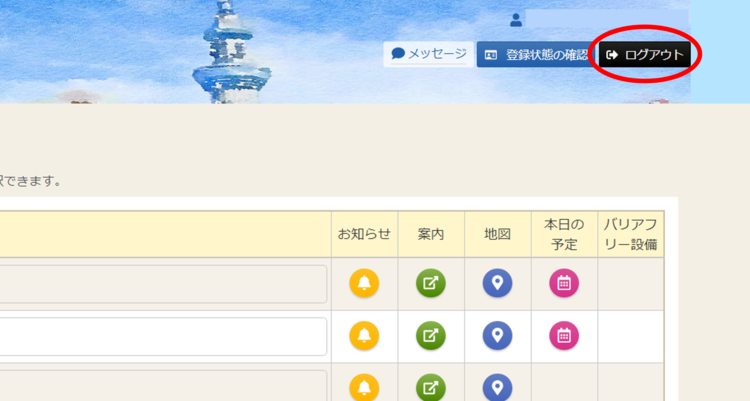Click the お知らせ column header

pyautogui.click(x=364, y=234)
